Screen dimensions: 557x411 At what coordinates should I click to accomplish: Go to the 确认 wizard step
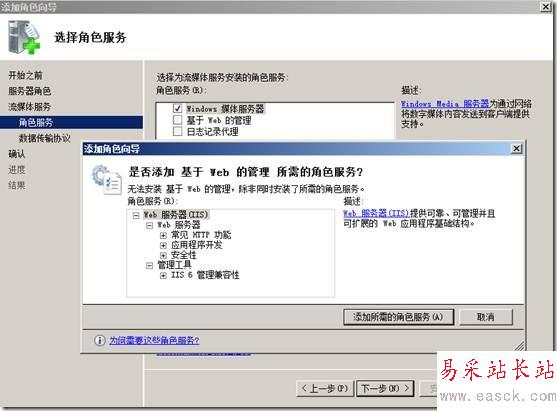(17, 154)
